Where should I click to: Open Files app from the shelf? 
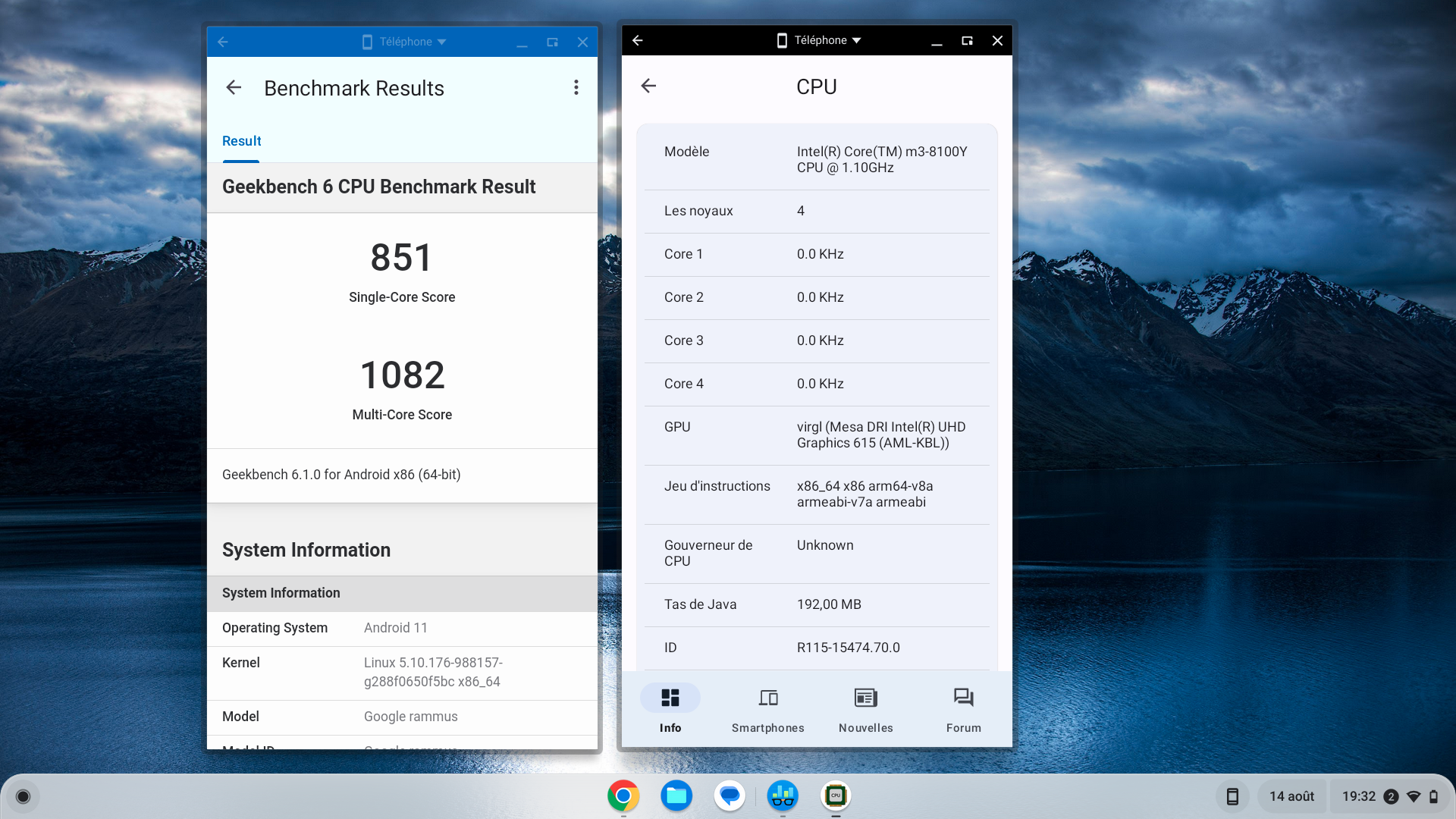coord(676,796)
